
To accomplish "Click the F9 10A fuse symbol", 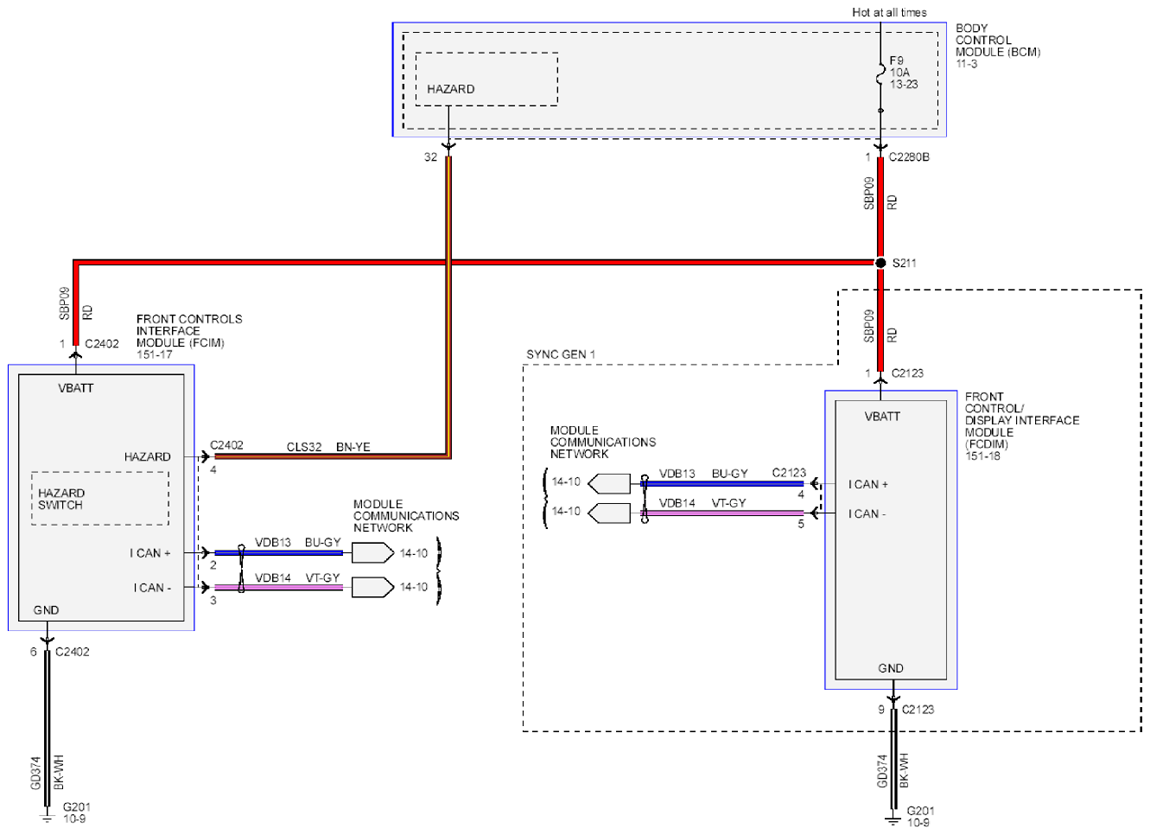I will click(880, 72).
